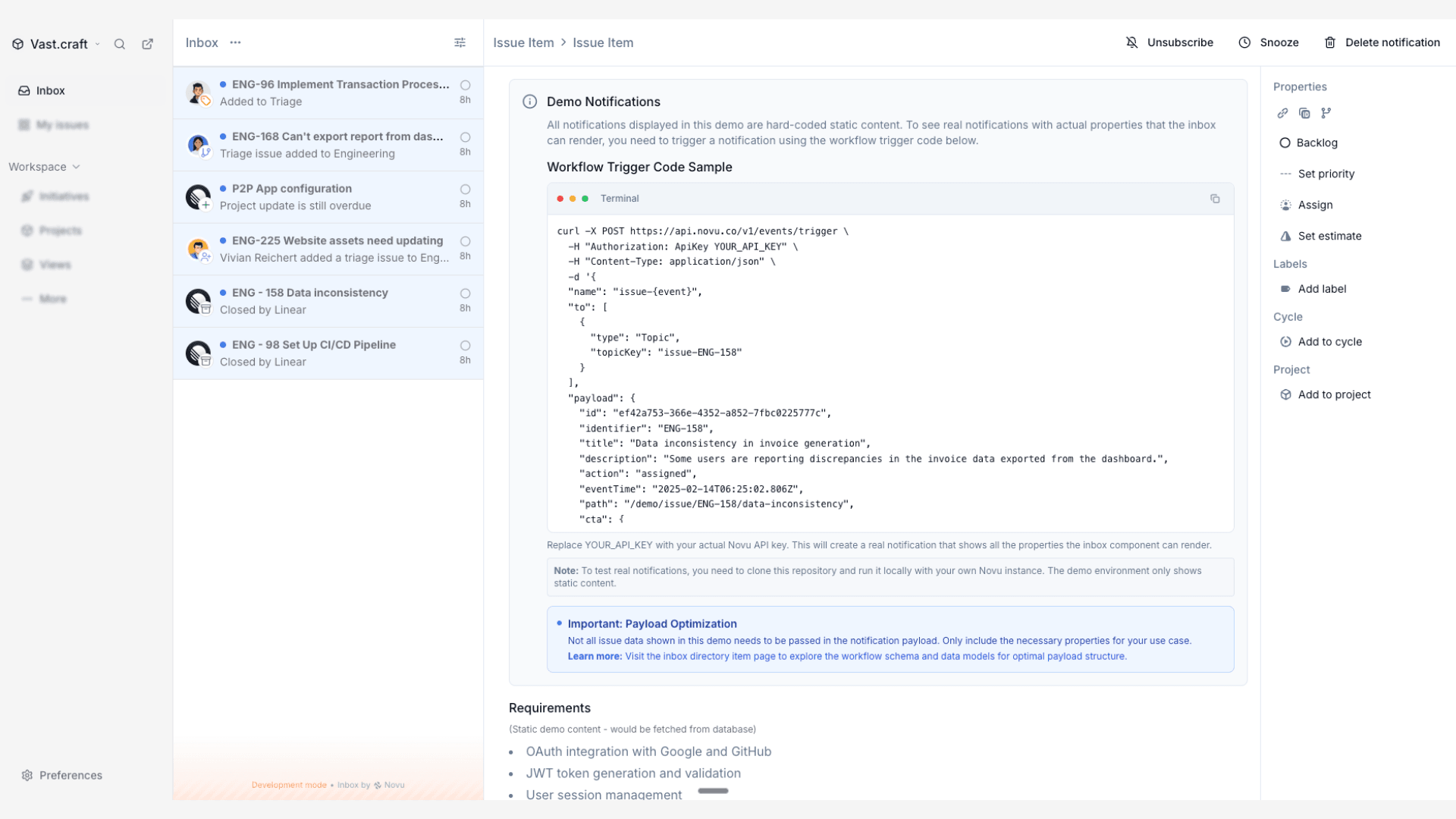
Task: Click the horizontal scroll handle at bottom
Action: point(713,791)
